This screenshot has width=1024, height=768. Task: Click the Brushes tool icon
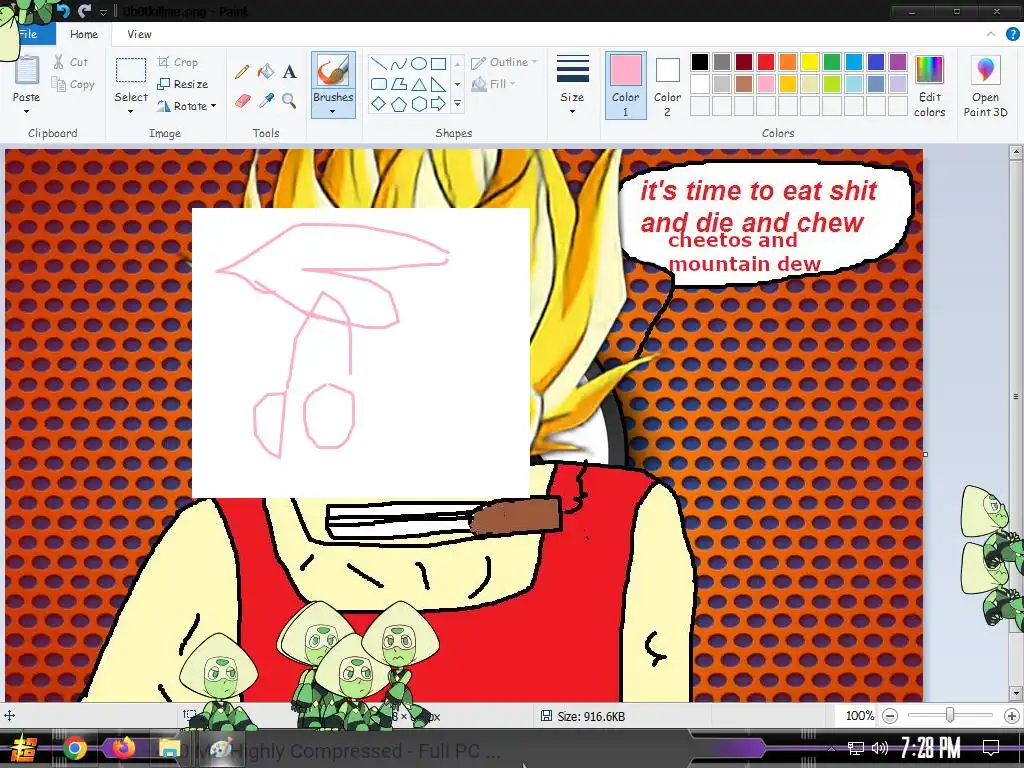coord(333,71)
